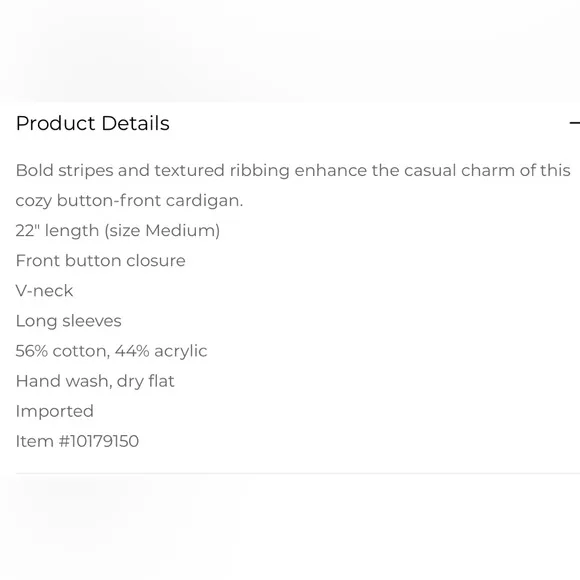The width and height of the screenshot is (580, 580).
Task: Click the Product Details heading
Action: tap(92, 123)
